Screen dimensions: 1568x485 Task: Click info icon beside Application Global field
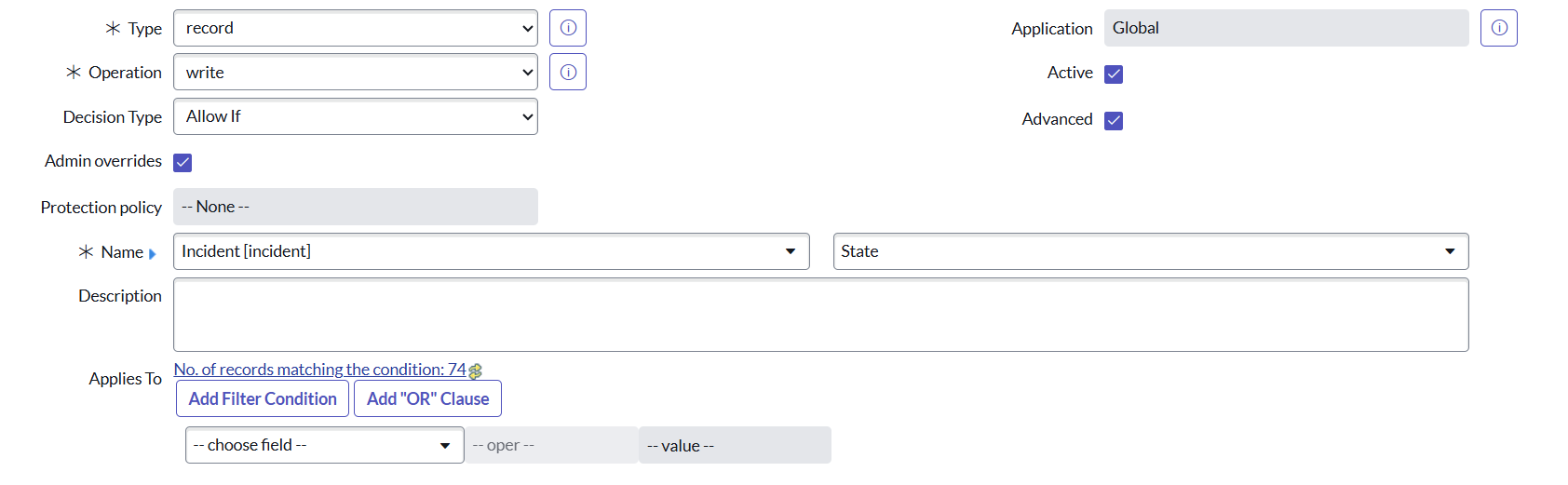1498,28
